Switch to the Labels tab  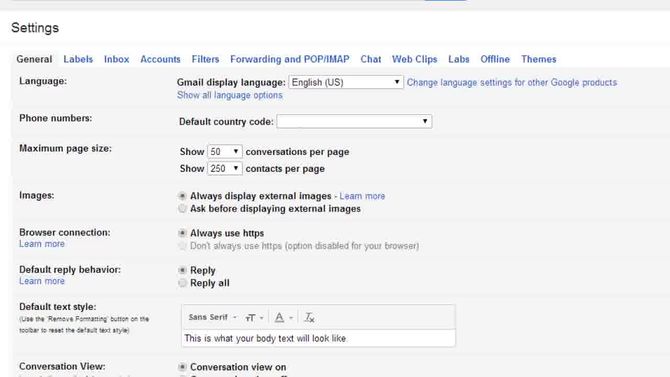pos(78,59)
